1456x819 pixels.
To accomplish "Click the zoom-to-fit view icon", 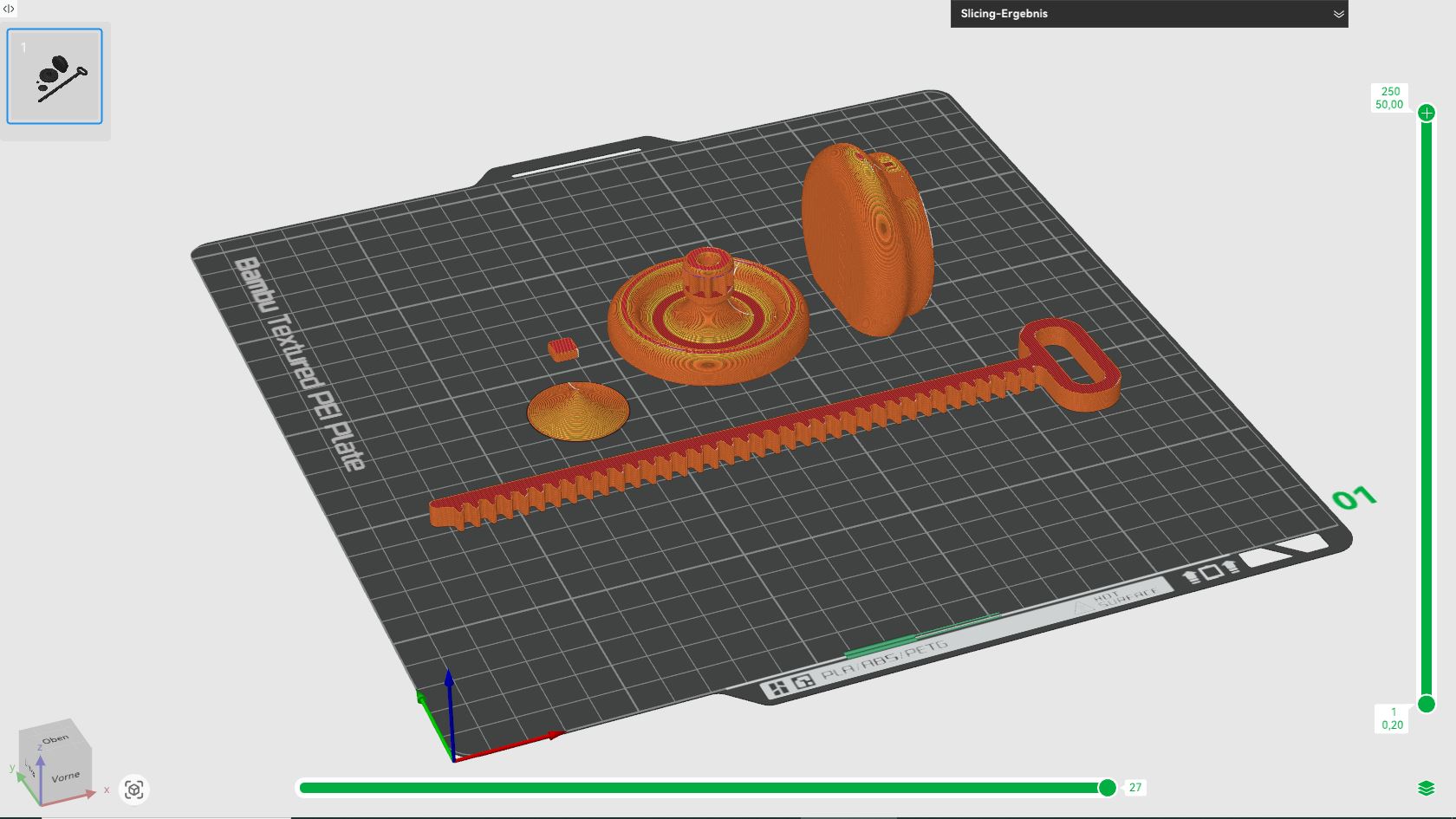I will 133,790.
